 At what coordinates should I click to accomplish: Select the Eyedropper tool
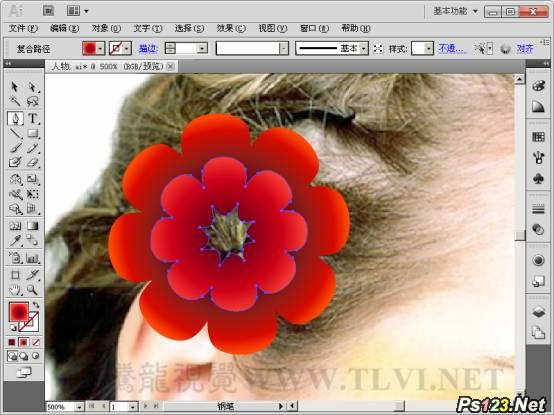coord(15,241)
